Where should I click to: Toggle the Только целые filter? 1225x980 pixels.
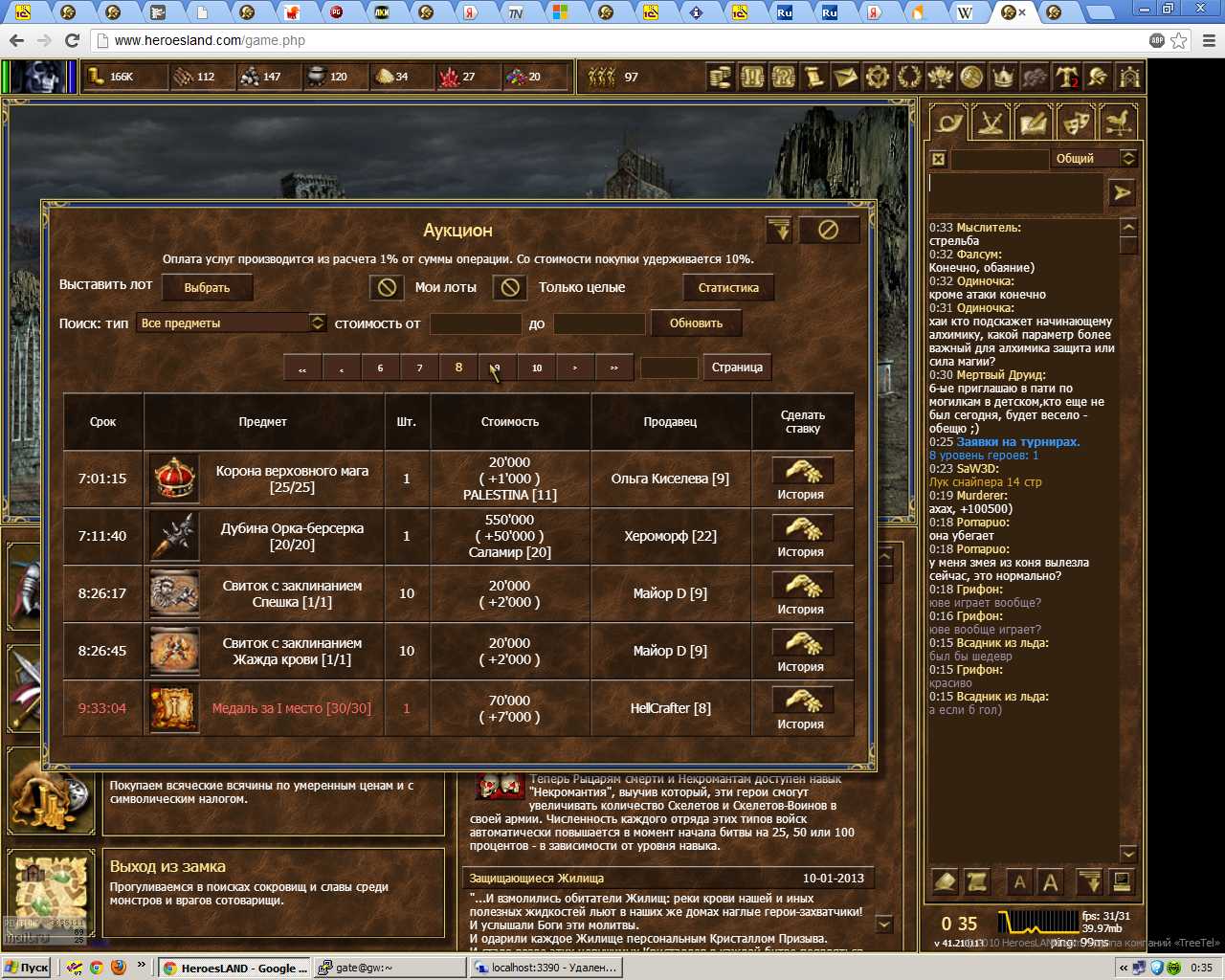pyautogui.click(x=510, y=287)
